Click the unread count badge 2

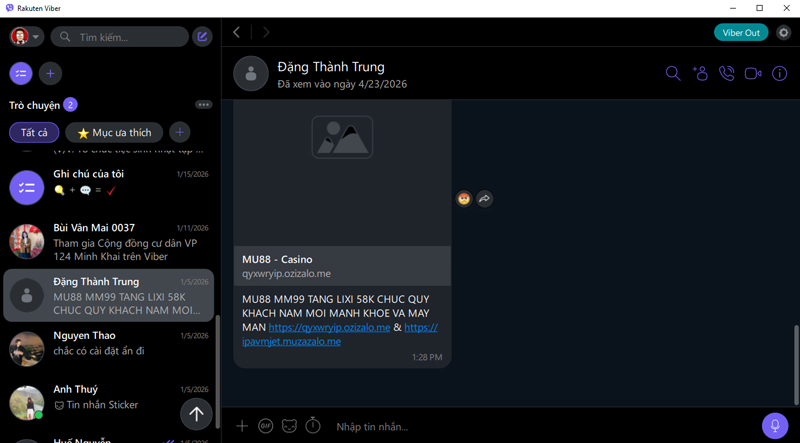[70, 105]
